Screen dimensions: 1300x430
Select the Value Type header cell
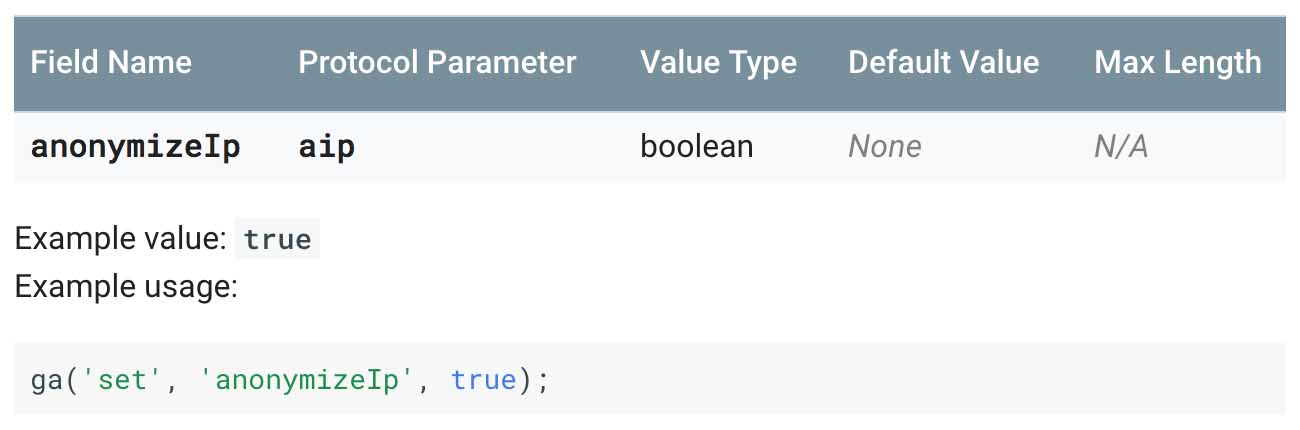[718, 63]
